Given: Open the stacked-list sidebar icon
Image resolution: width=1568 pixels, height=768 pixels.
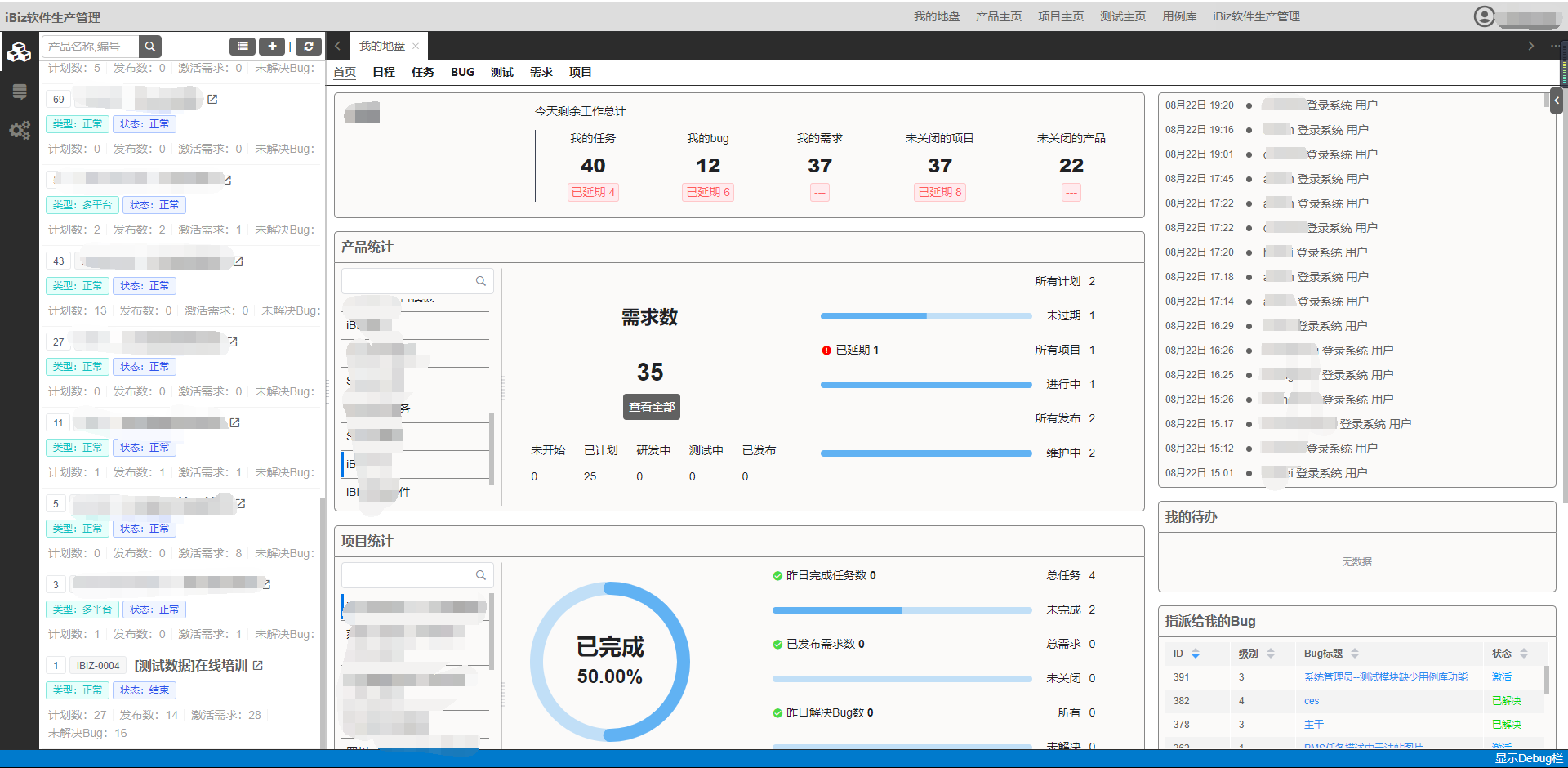Looking at the screenshot, I should pyautogui.click(x=20, y=92).
